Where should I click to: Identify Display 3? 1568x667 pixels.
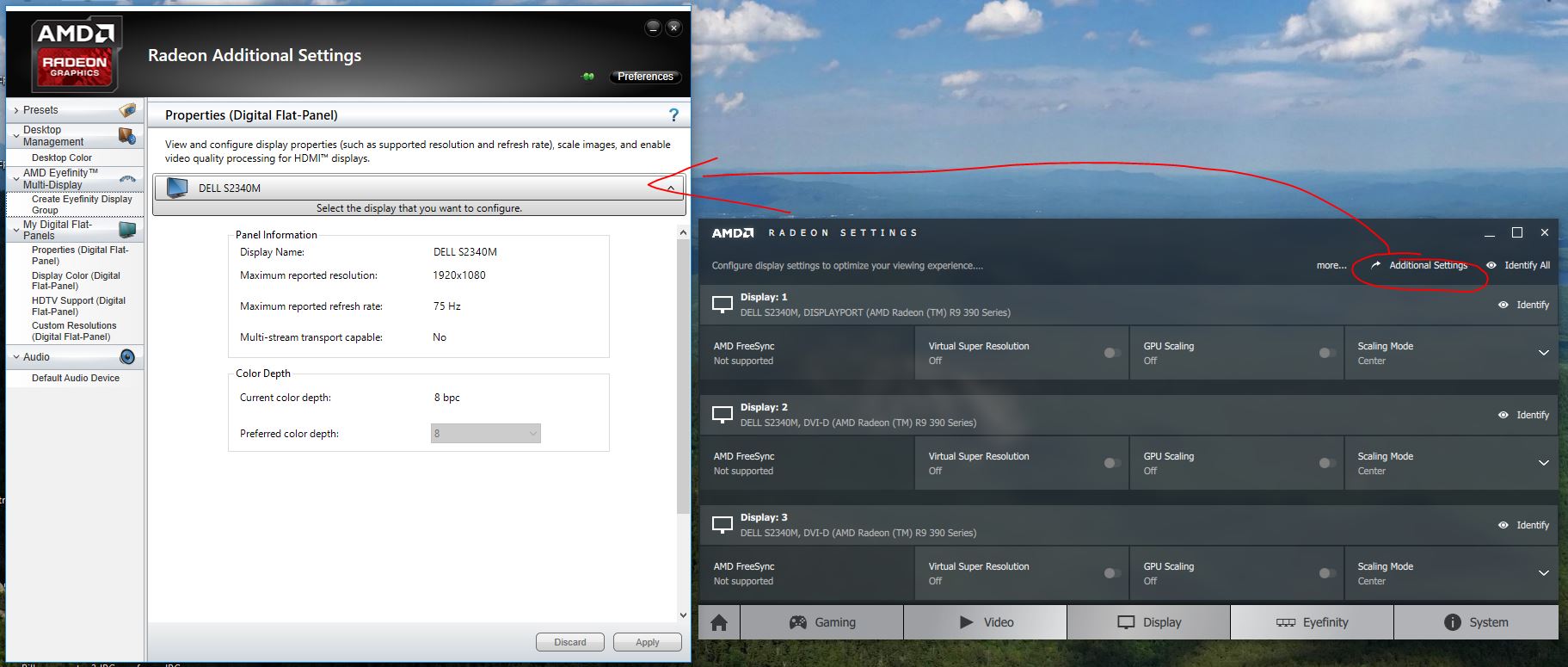(x=1523, y=525)
